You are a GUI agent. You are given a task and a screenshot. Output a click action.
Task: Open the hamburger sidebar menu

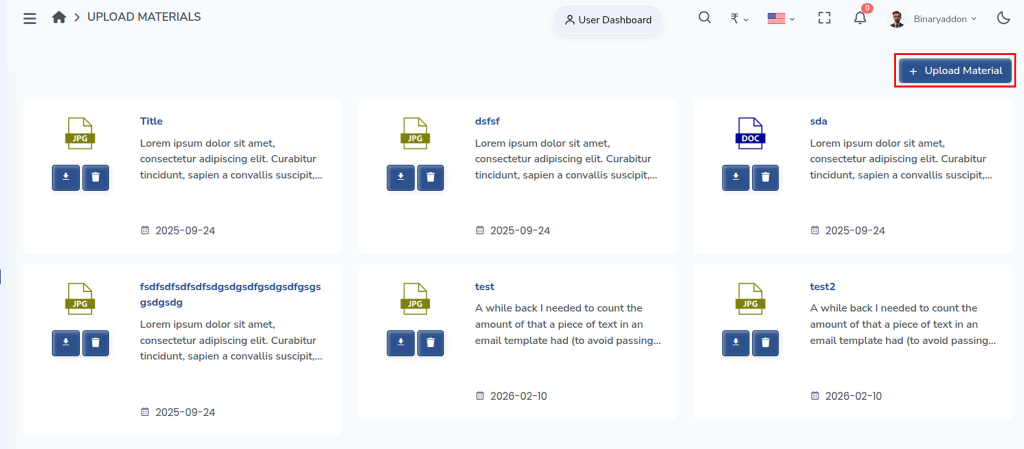point(29,18)
